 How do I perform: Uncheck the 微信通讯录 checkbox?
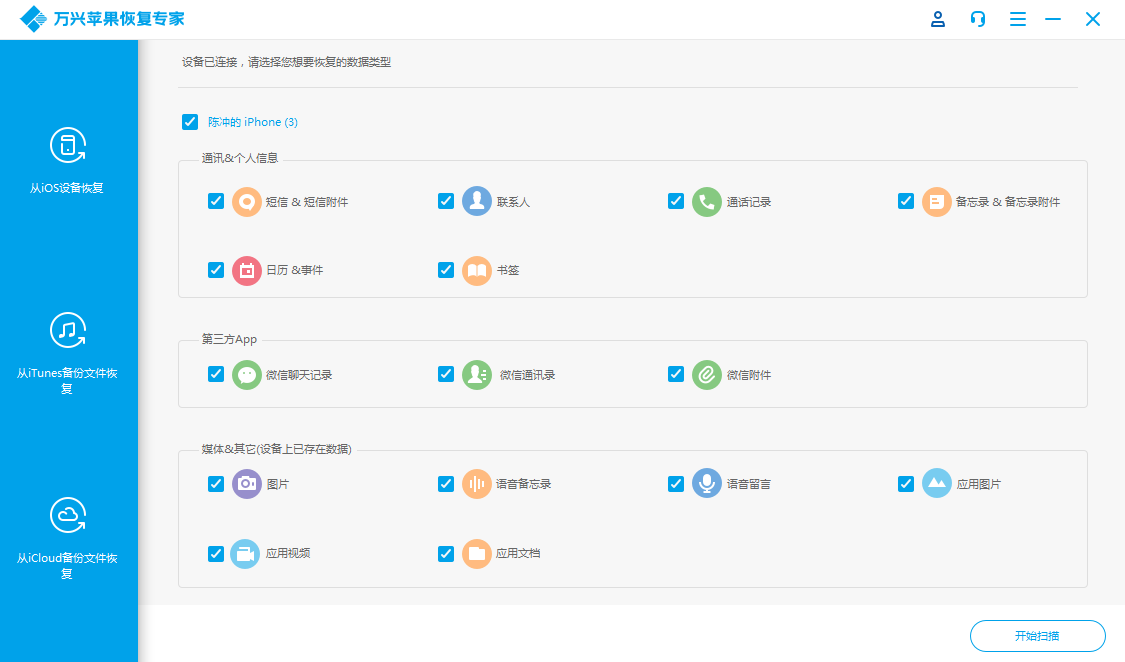(446, 374)
